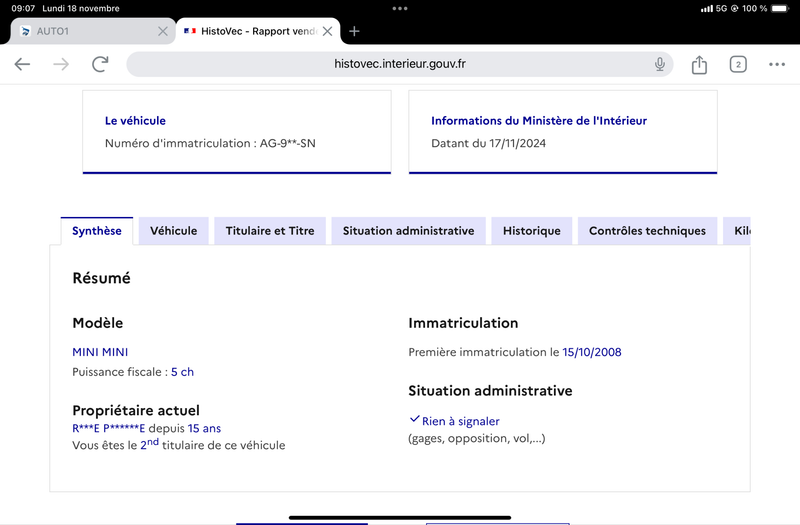
Task: Open the browser three-dot menu
Action: [777, 64]
